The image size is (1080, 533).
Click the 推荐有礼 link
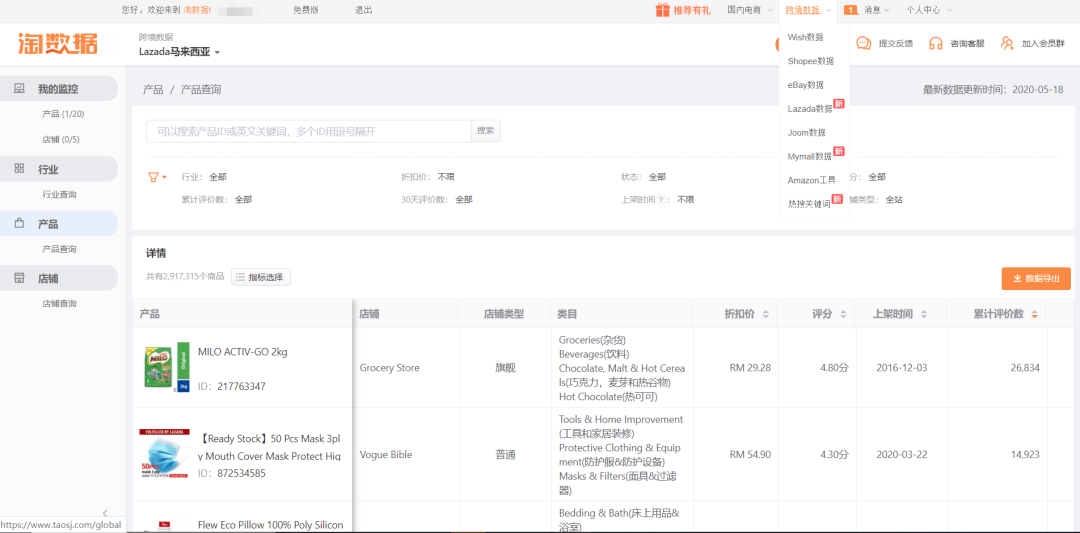point(692,10)
